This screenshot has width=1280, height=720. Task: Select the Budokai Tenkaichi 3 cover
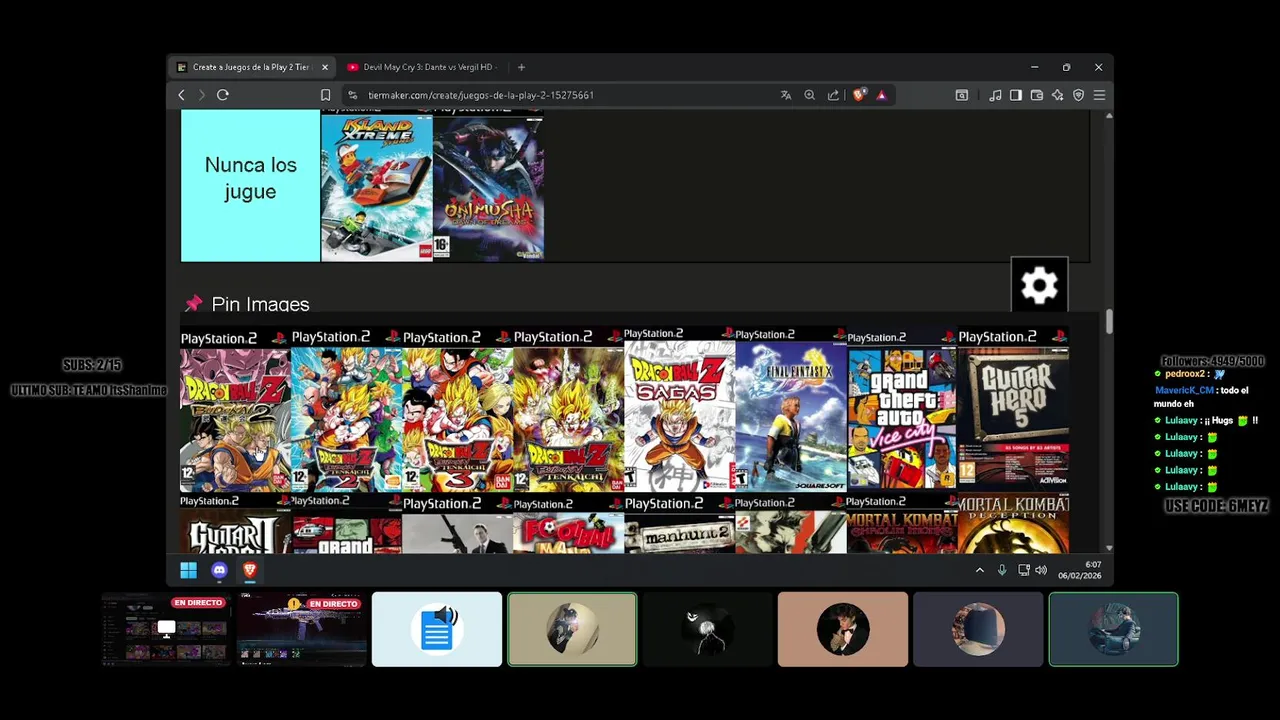(457, 410)
